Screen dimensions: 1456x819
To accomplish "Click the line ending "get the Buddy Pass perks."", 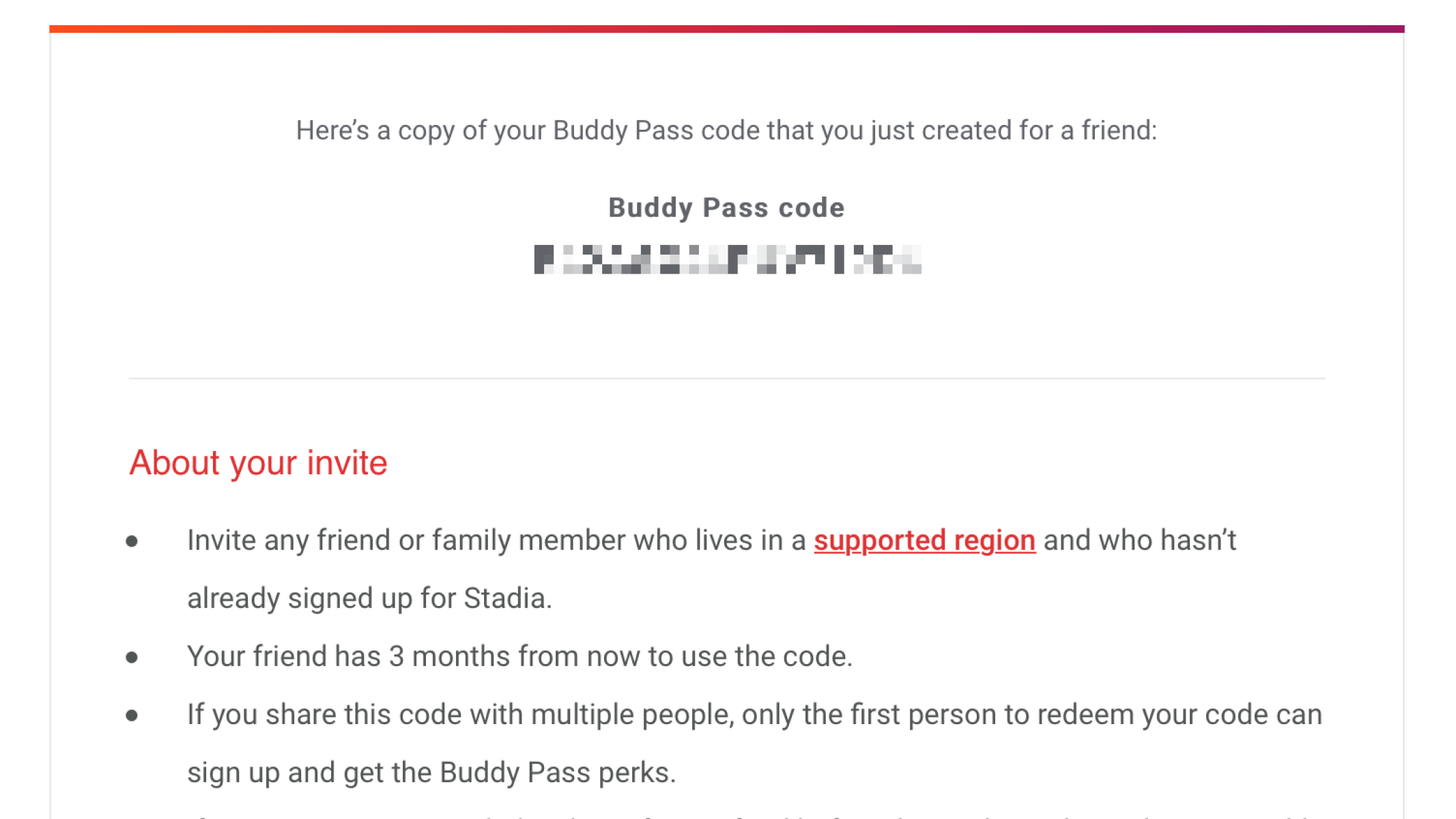I will click(431, 773).
